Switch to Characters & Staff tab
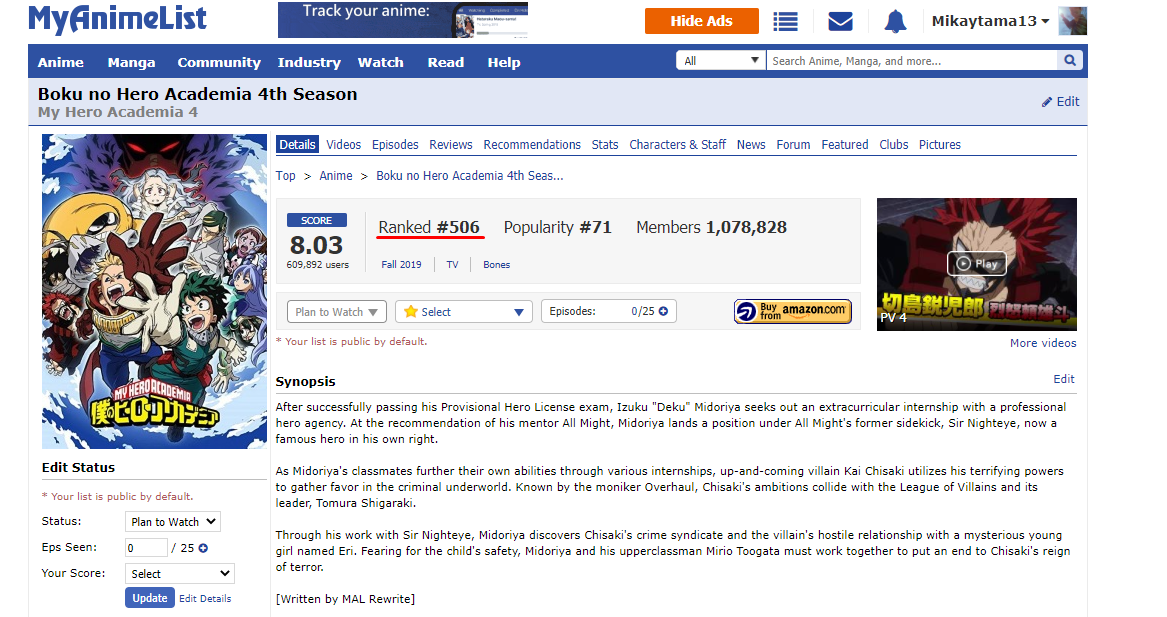Viewport: 1167px width, 617px height. point(677,144)
